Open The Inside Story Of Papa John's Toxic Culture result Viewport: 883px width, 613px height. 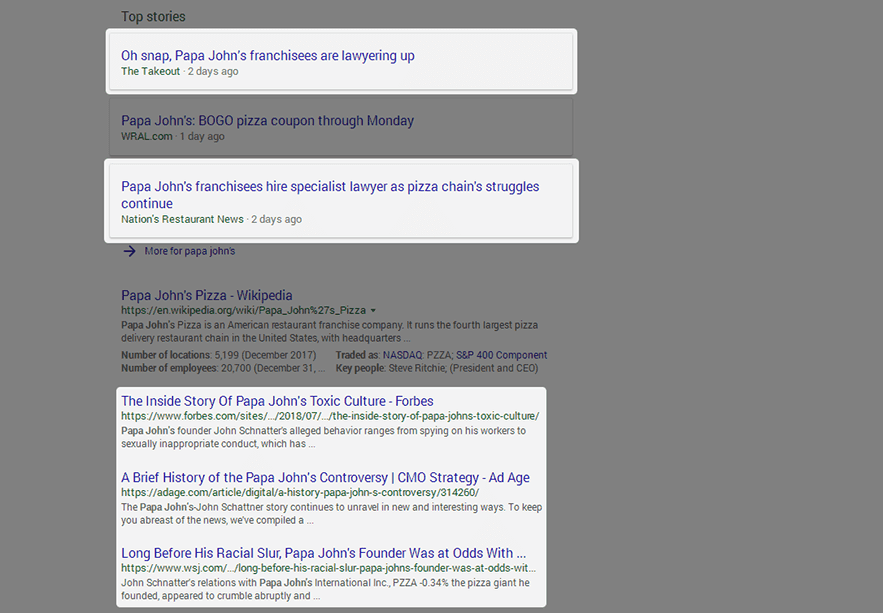click(277, 401)
